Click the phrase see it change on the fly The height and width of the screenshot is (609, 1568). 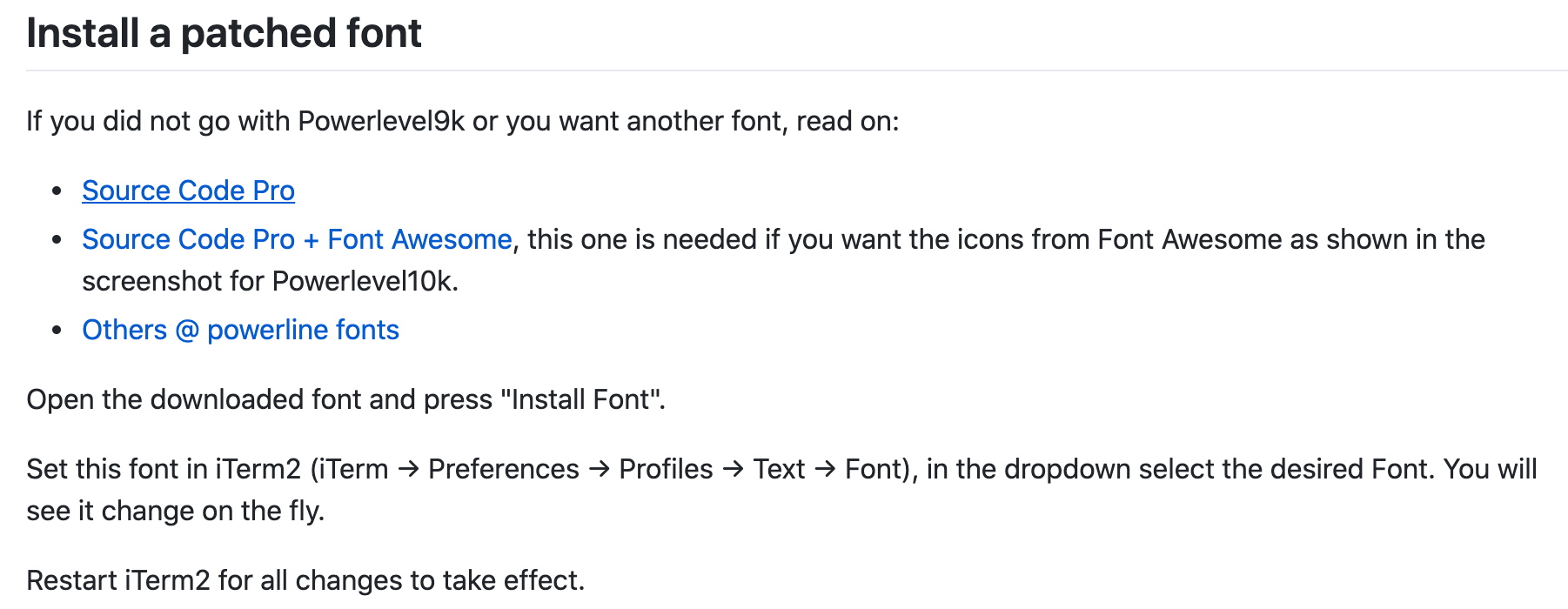(175, 511)
